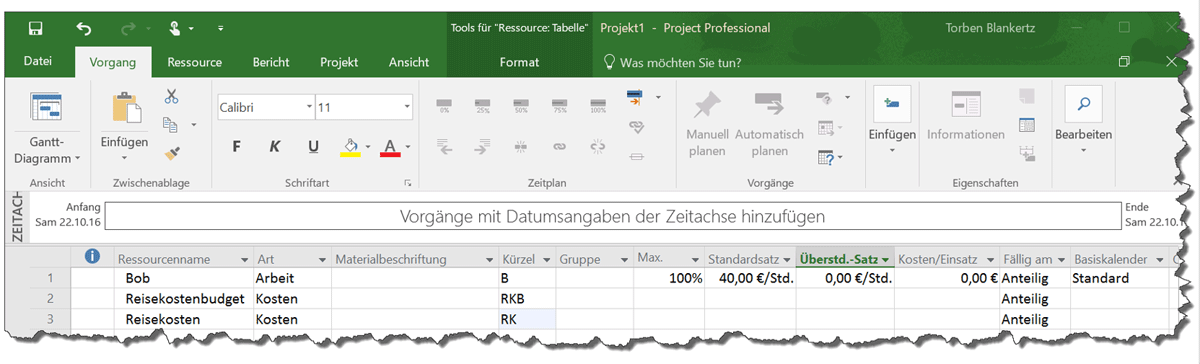Open the Schriftart dialog launcher
Screen dimensions: 1200x364
(408, 184)
